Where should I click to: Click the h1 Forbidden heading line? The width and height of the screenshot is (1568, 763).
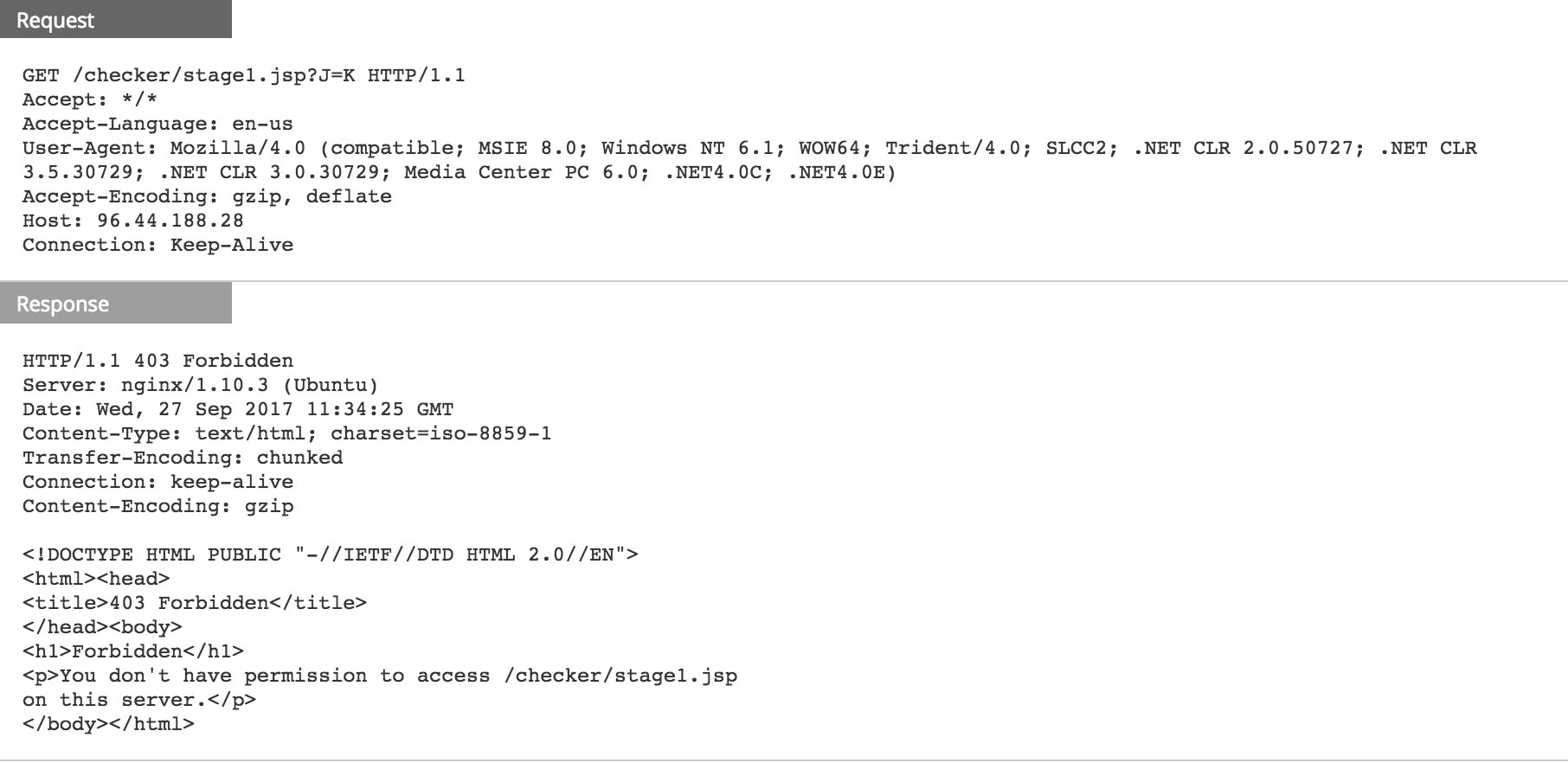tap(133, 651)
